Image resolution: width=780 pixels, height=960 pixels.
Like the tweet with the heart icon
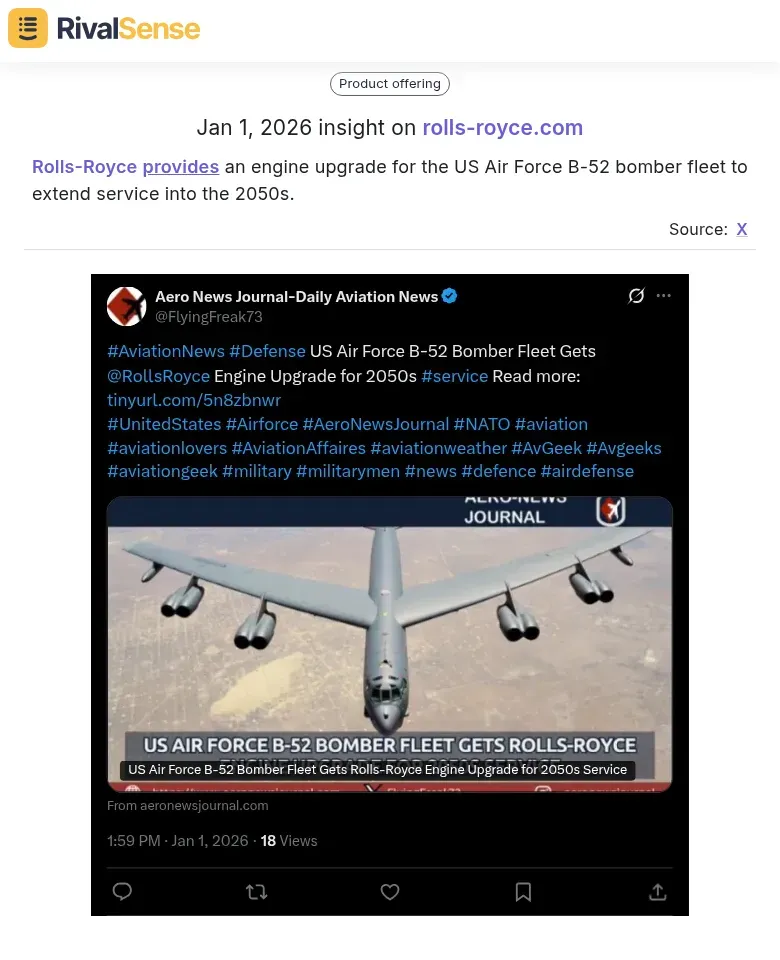(x=390, y=891)
